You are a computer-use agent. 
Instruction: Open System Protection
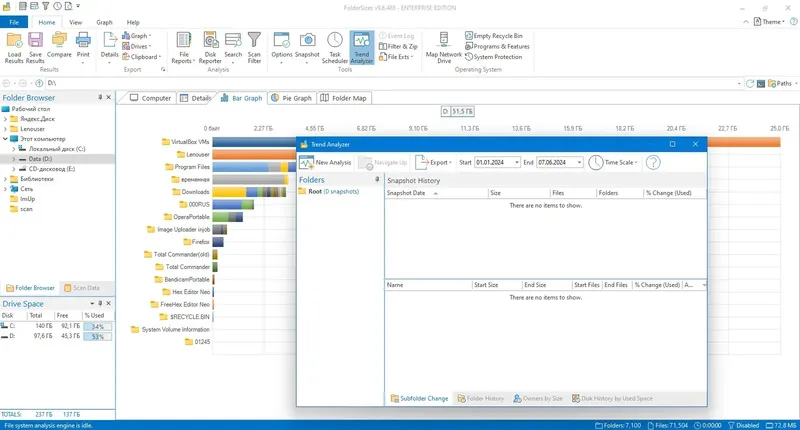tap(494, 57)
